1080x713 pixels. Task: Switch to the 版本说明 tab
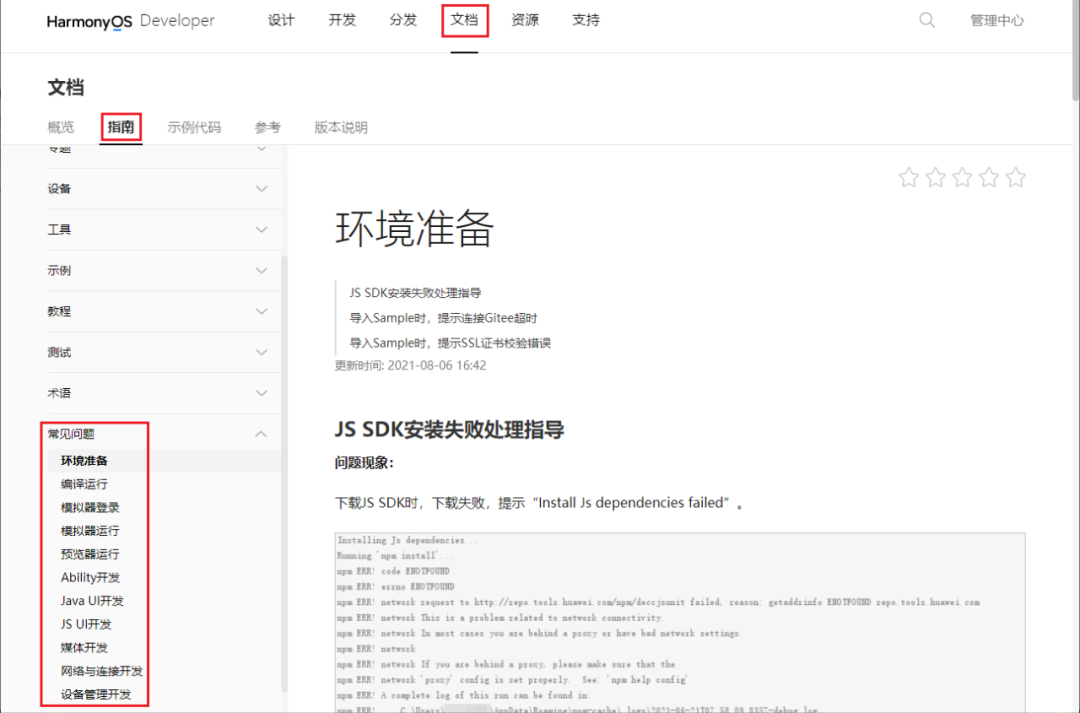341,127
